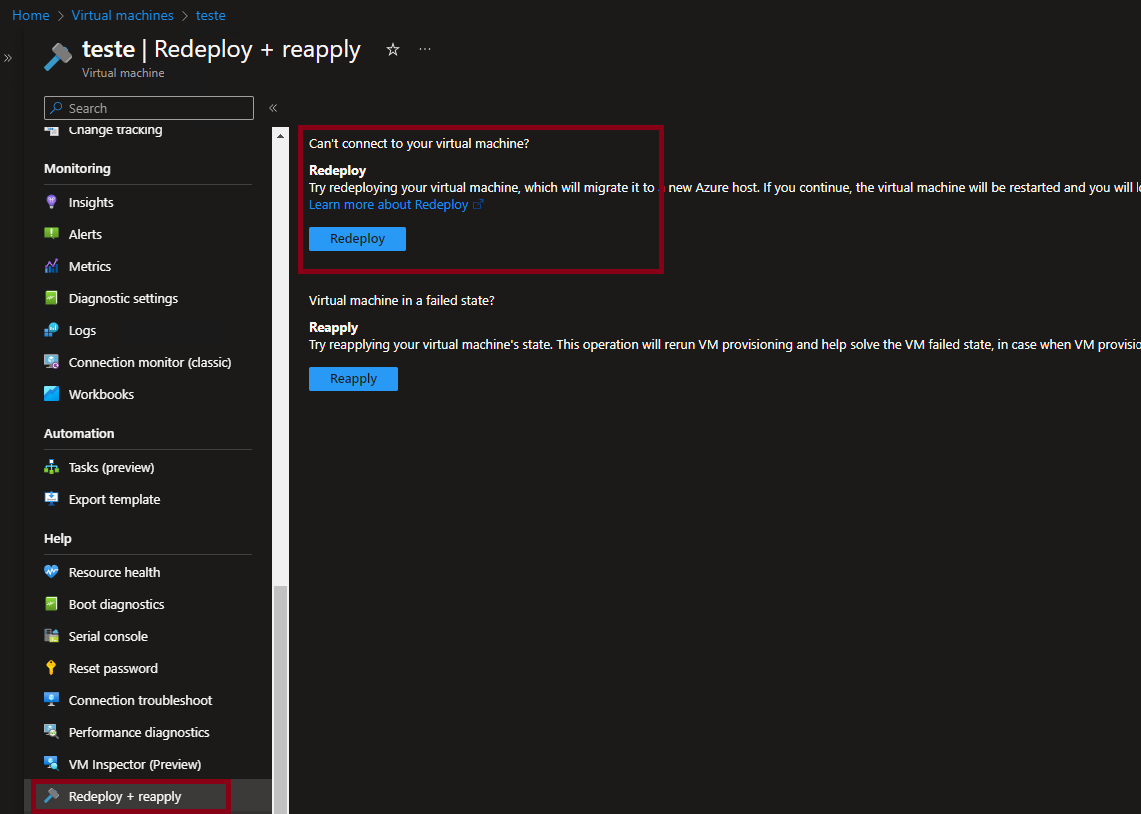This screenshot has width=1141, height=814.
Task: Open Learn more about Redeploy link
Action: [x=389, y=205]
